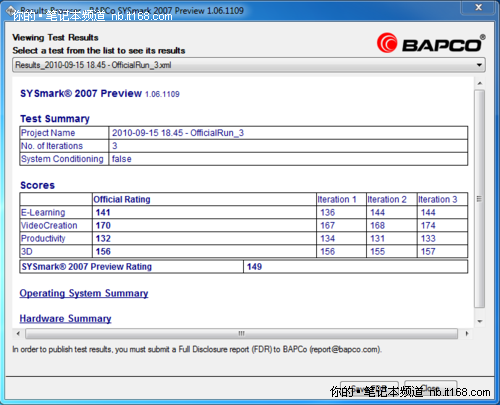
Task: Select the SYSmark 2007 Preview Rating label
Action: click(x=87, y=267)
